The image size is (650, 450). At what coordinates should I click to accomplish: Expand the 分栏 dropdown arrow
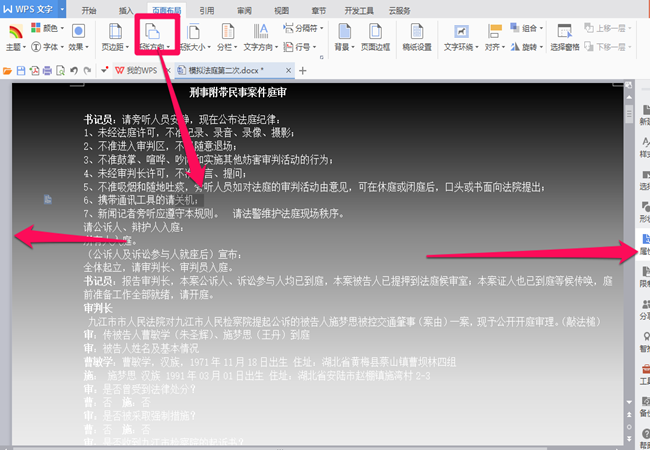(x=235, y=47)
